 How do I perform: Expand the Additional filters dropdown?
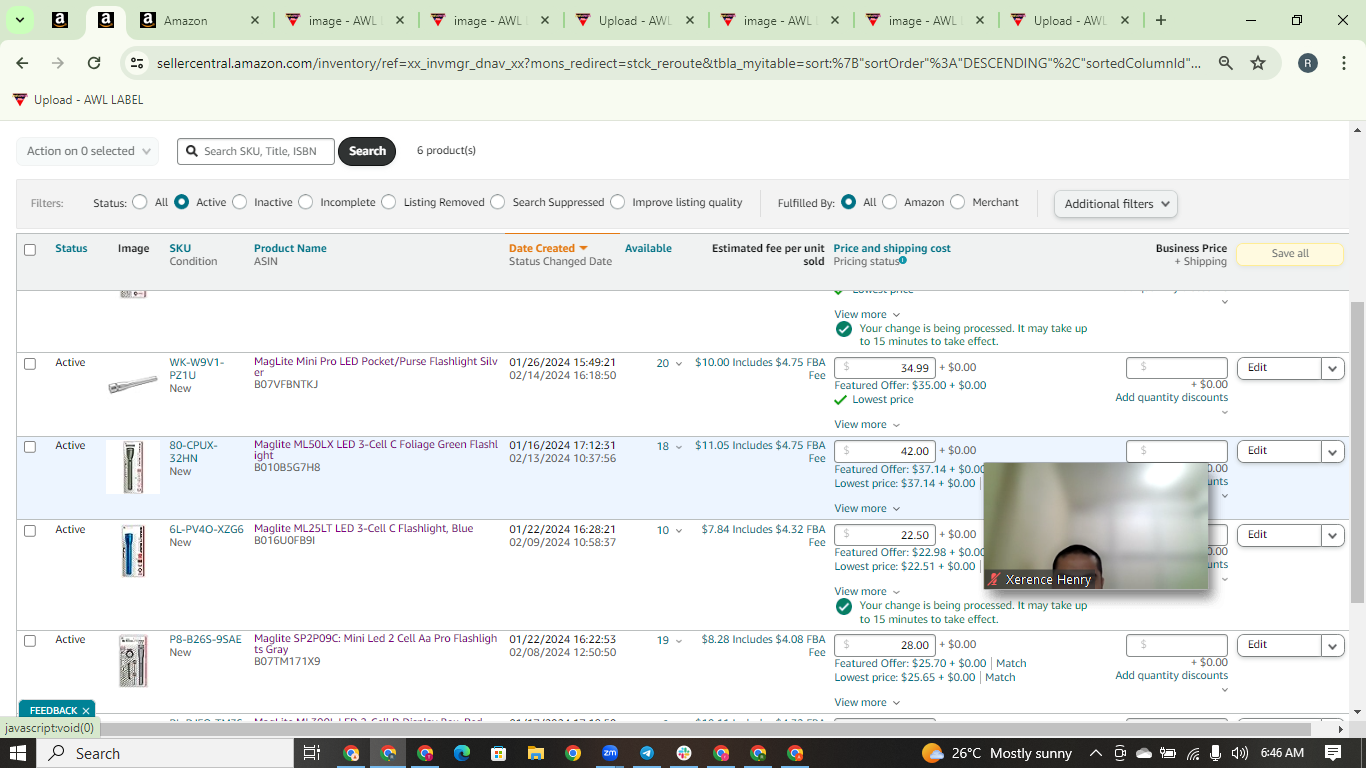pyautogui.click(x=1115, y=204)
